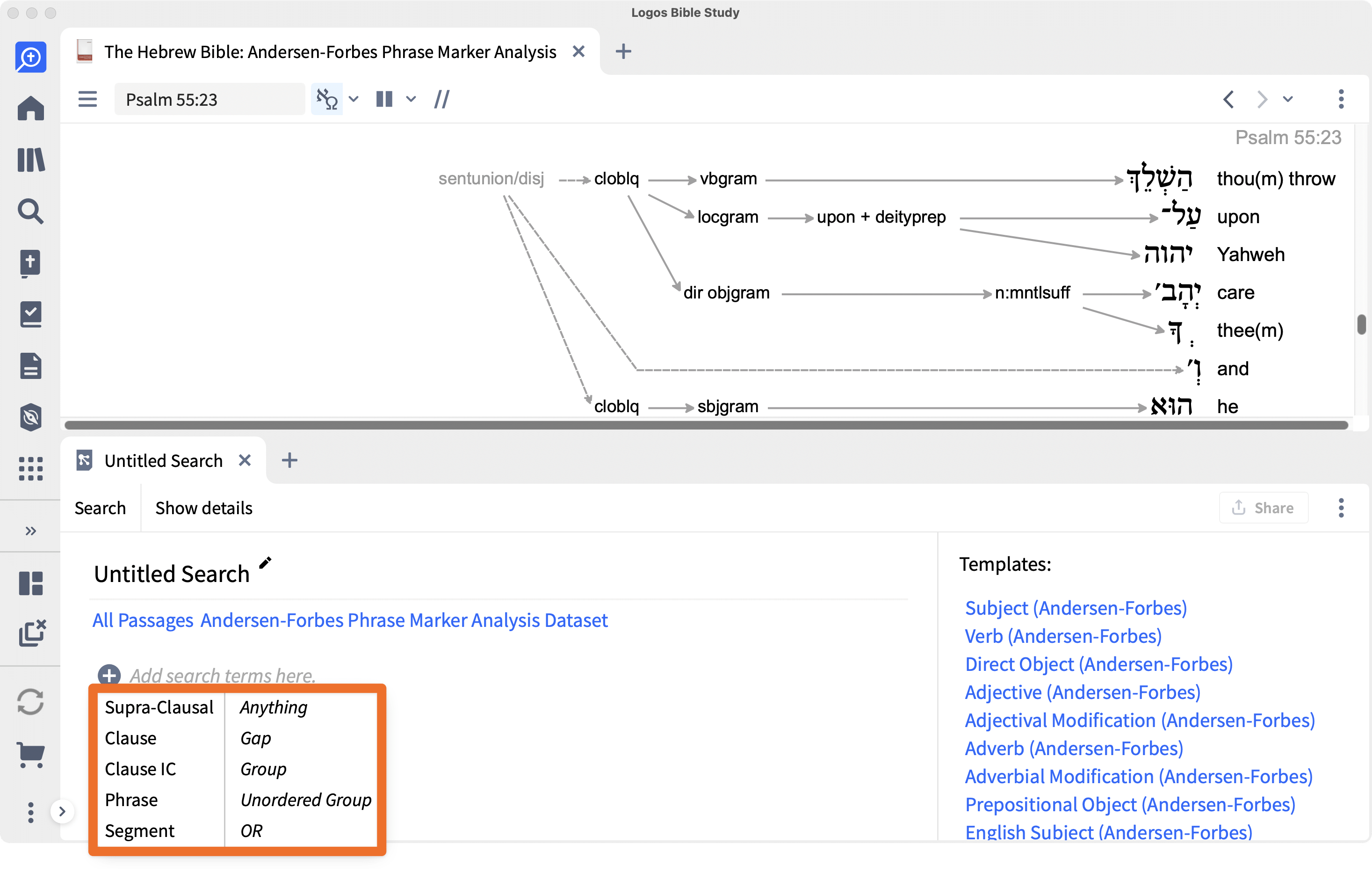Add a new tab beside Hebrew Bible
The width and height of the screenshot is (1372, 873).
click(x=623, y=51)
